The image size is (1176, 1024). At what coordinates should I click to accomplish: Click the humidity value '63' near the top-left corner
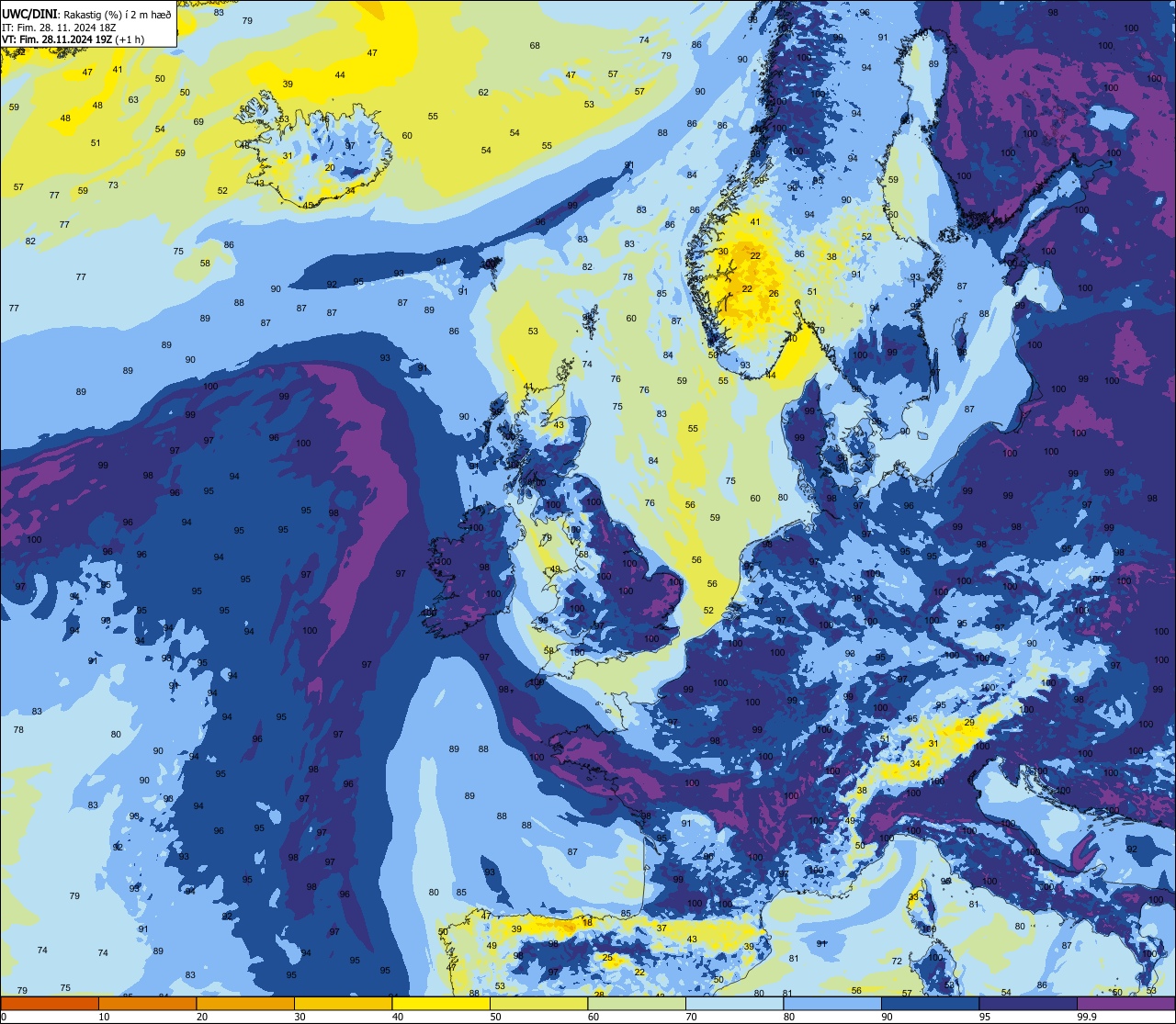coord(133,99)
